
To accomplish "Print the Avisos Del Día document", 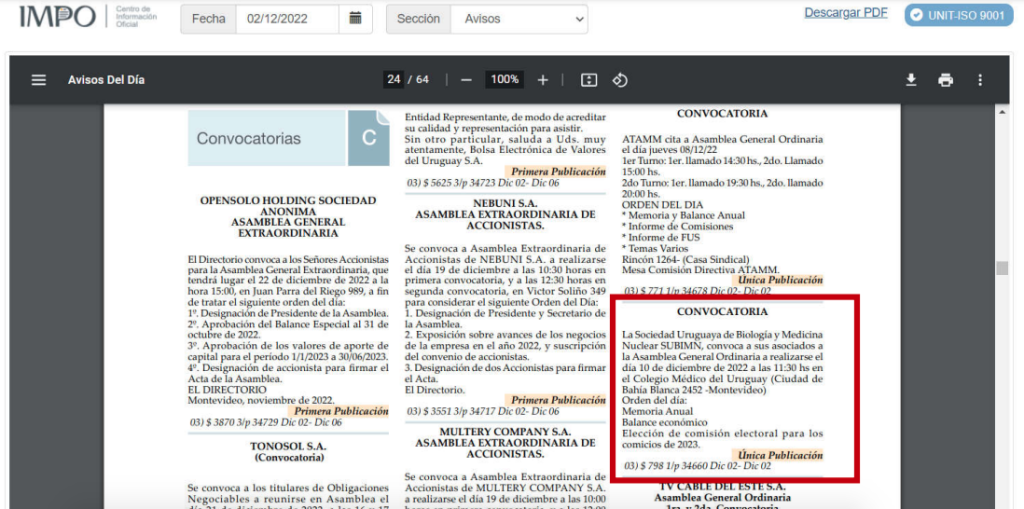I will [946, 80].
